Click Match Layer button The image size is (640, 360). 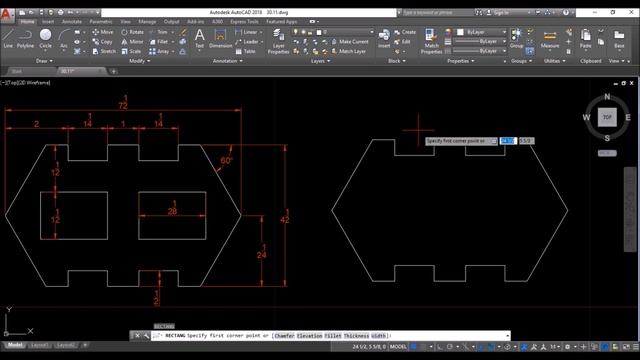coord(349,51)
